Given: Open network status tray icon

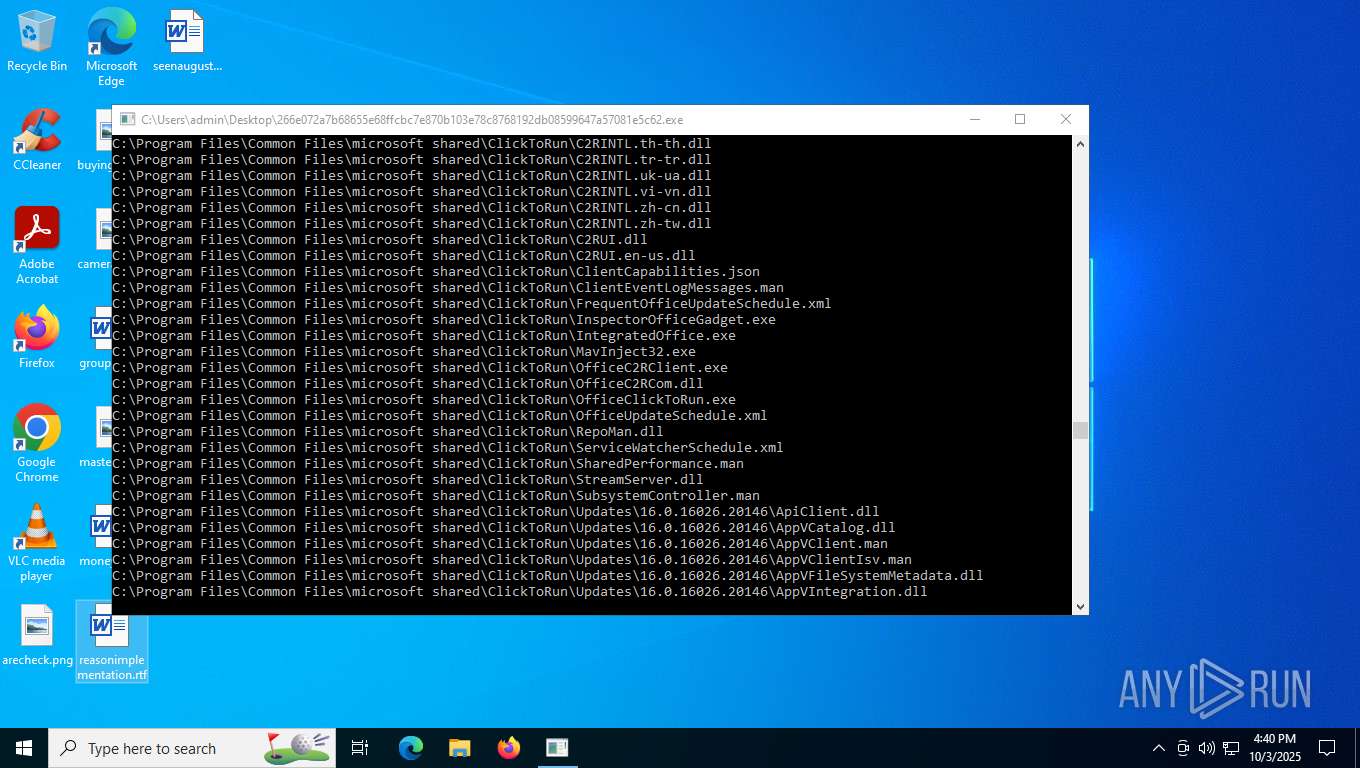Looking at the screenshot, I should click(1231, 748).
